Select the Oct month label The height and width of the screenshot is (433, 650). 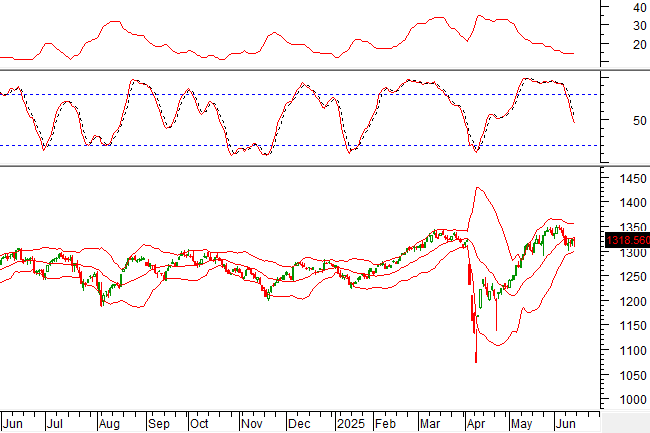pos(199,424)
